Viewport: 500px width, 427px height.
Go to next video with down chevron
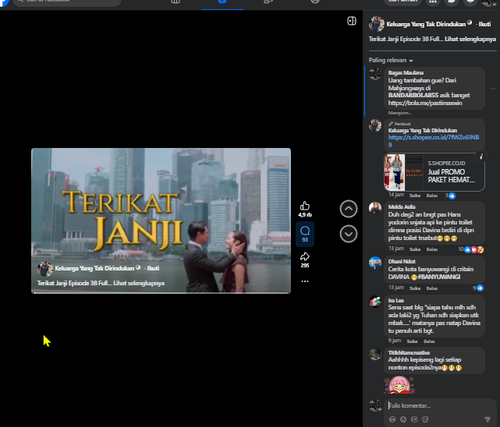348,234
